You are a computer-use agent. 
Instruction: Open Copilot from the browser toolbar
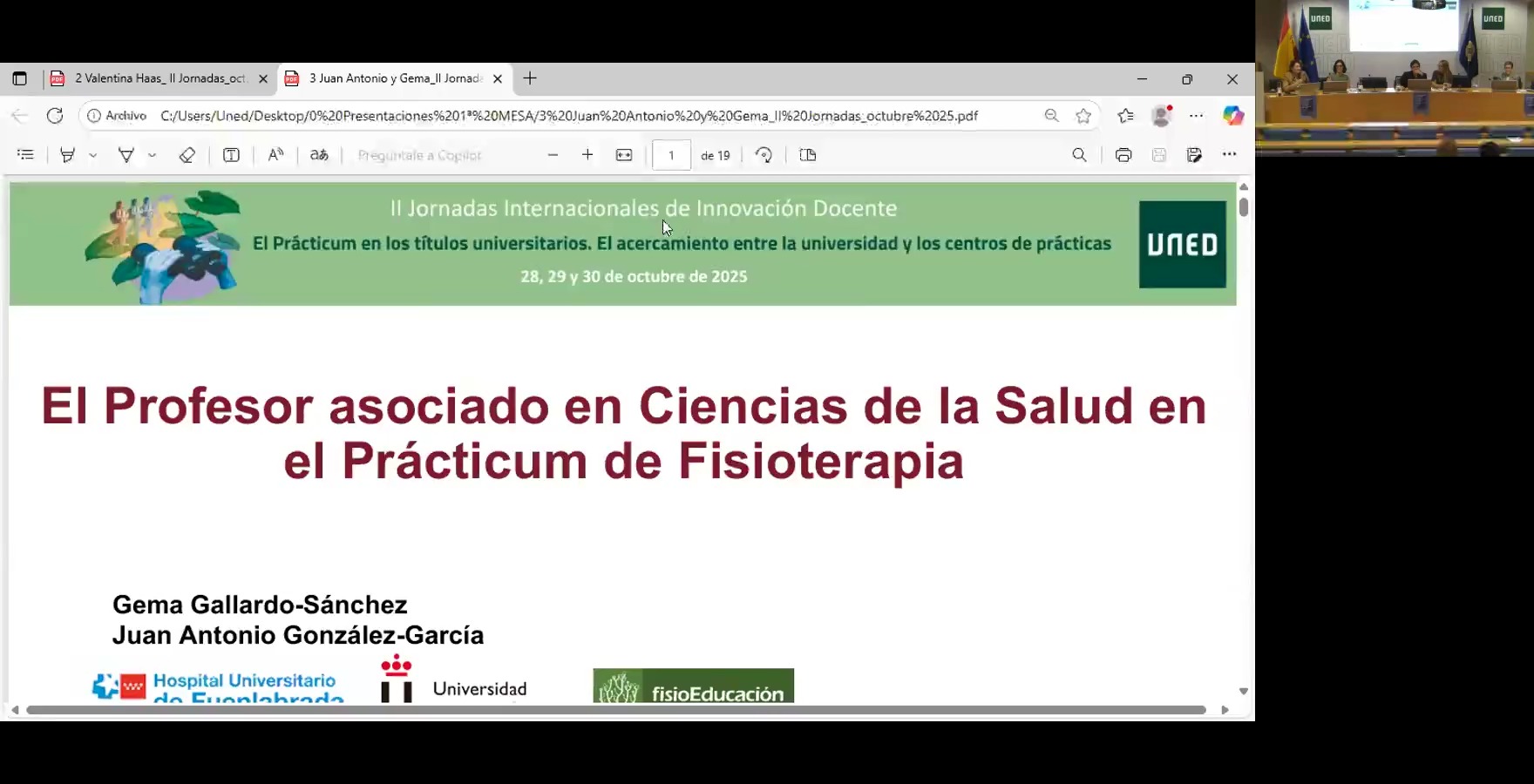point(1234,115)
